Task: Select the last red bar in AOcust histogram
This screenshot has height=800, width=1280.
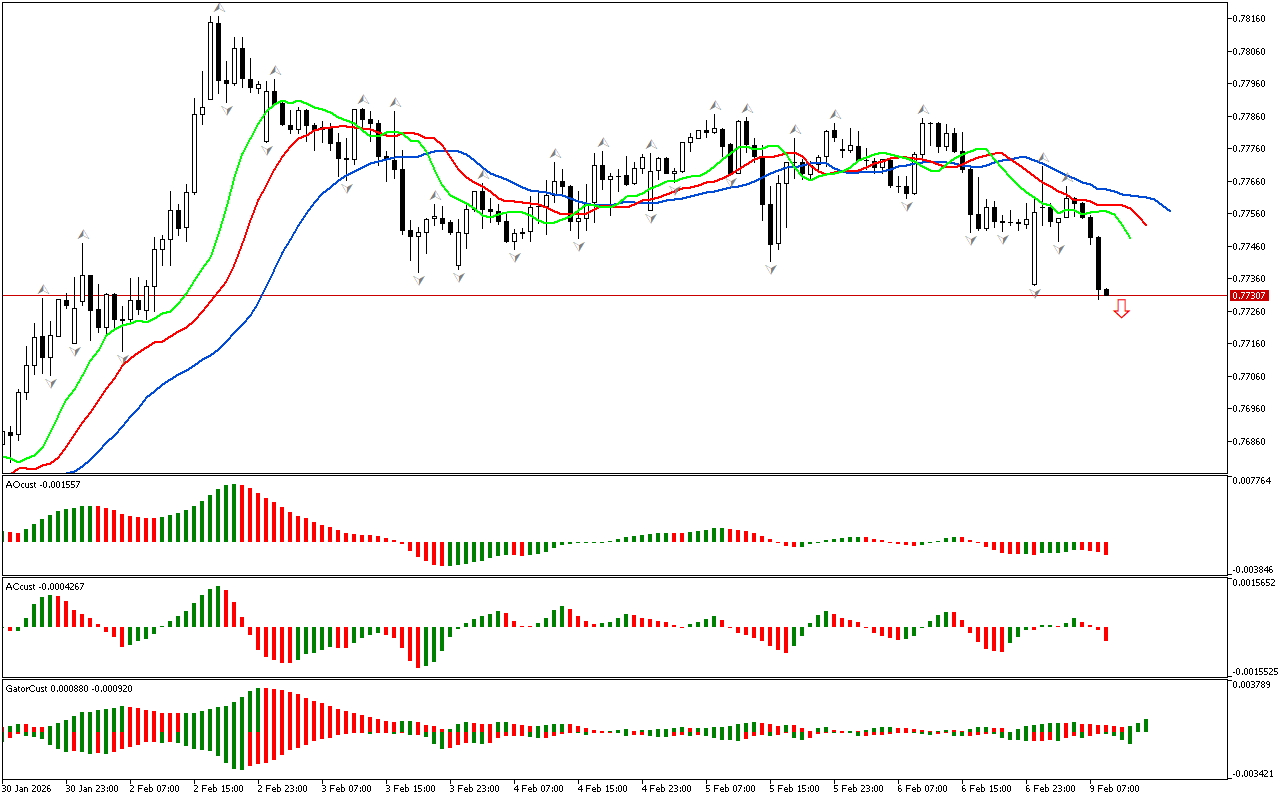Action: [x=1107, y=548]
